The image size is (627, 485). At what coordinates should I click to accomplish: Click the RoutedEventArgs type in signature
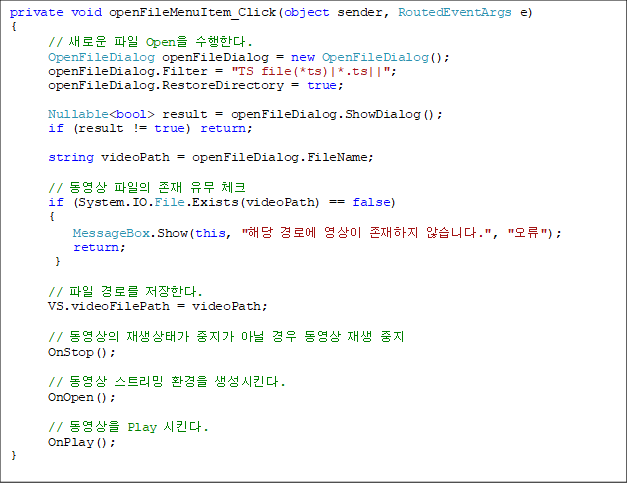[x=455, y=12]
